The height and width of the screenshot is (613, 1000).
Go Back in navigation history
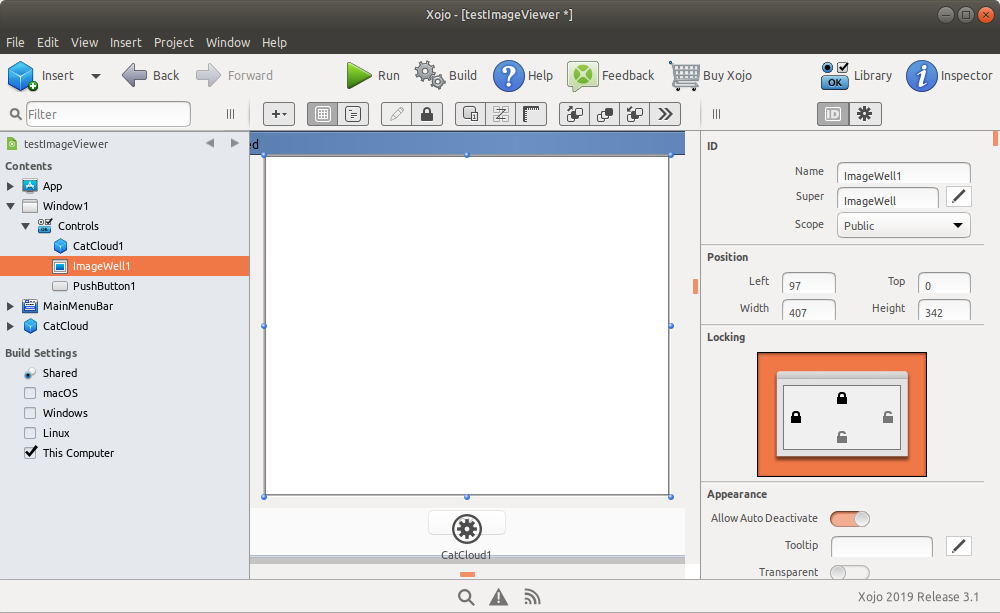point(150,75)
